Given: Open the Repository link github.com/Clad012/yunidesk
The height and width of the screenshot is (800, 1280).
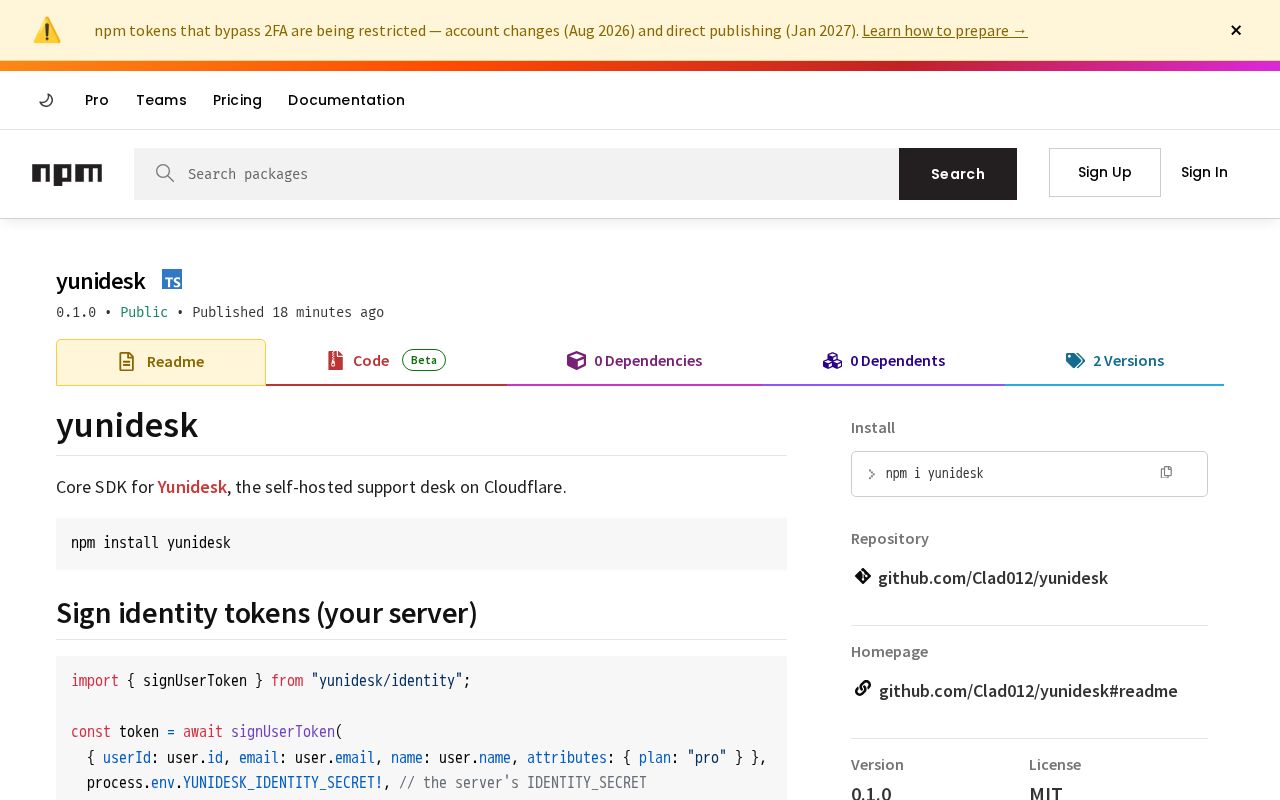Looking at the screenshot, I should 993,578.
